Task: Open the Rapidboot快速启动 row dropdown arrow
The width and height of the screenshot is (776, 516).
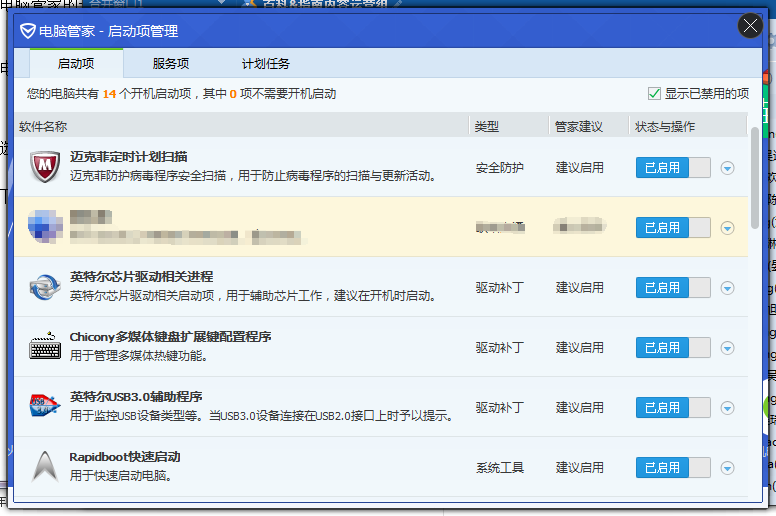Action: pos(727,468)
